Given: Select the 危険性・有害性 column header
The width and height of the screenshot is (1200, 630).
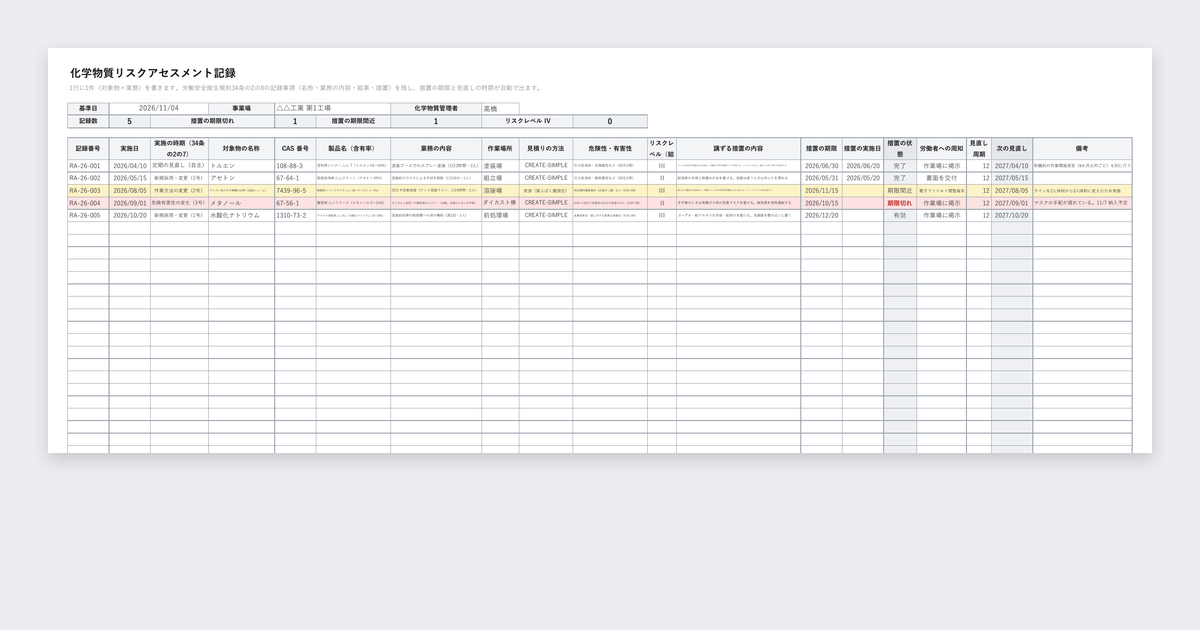Looking at the screenshot, I should click(x=610, y=148).
